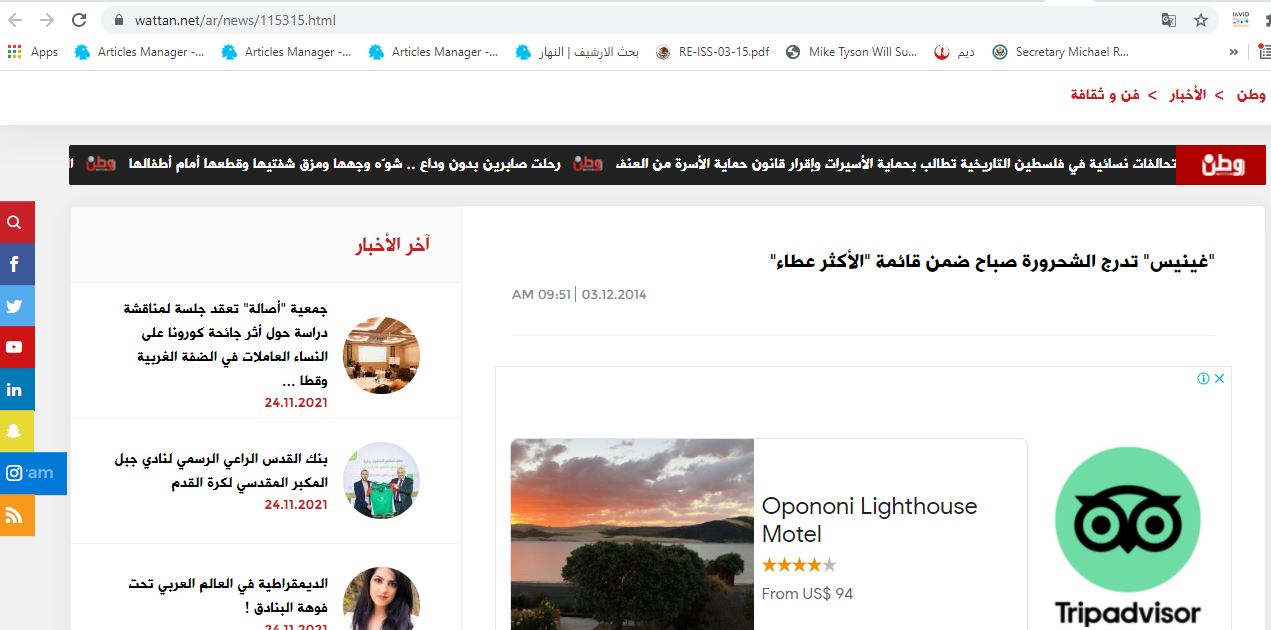
Task: Click the LinkedIn sidebar icon
Action: click(x=15, y=390)
